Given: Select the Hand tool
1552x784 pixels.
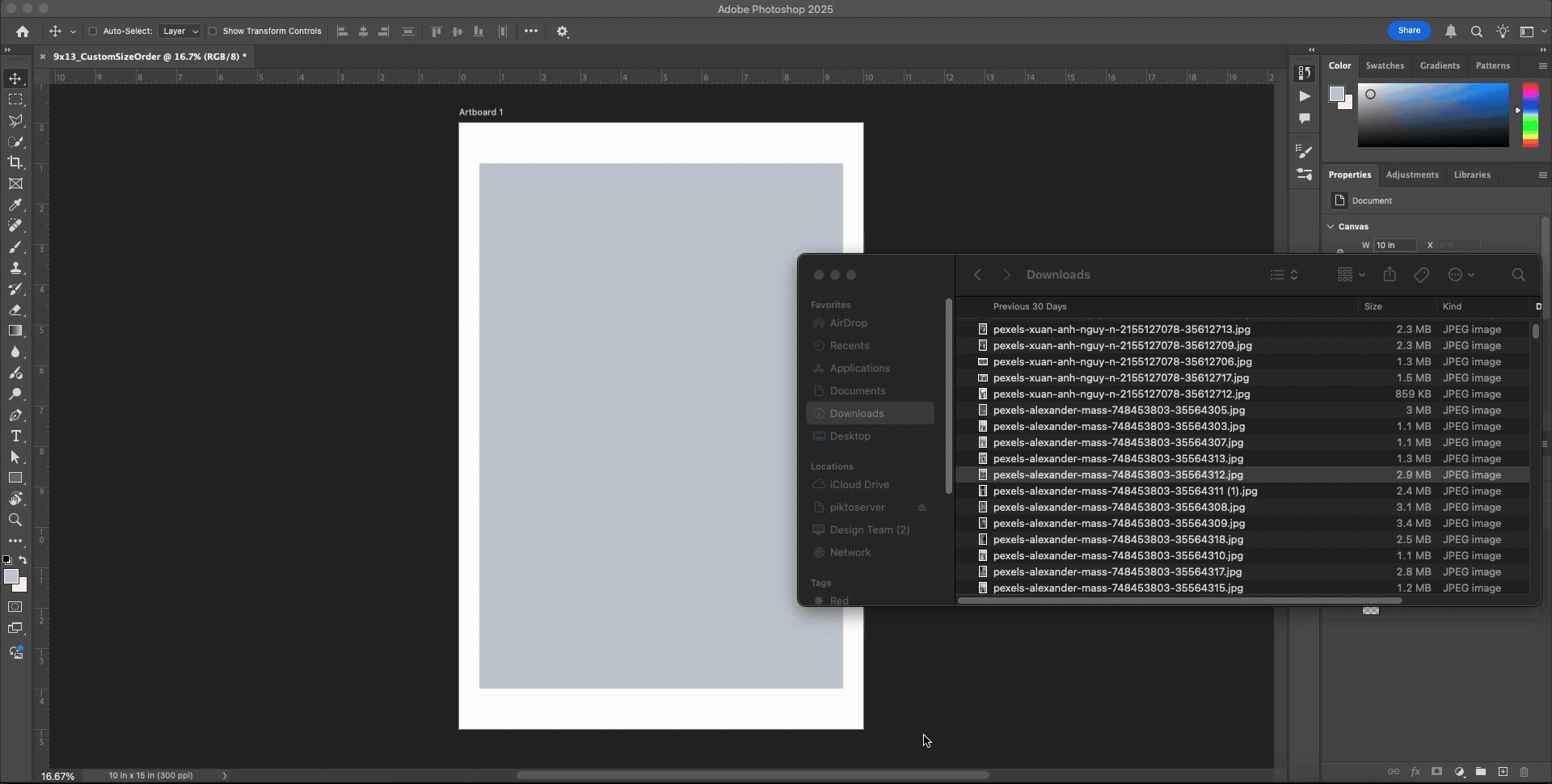Looking at the screenshot, I should click(15, 499).
